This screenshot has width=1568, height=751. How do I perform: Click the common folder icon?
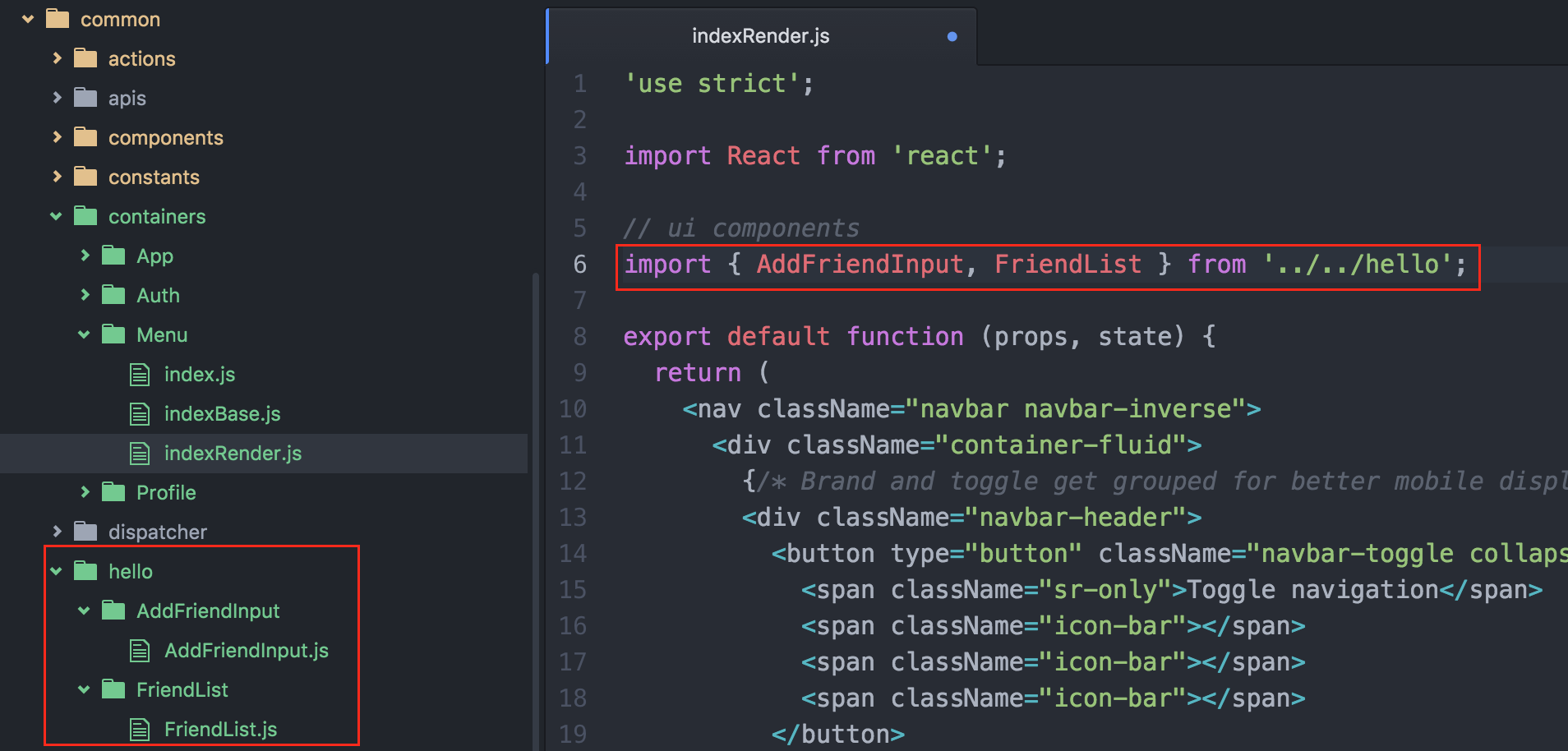[x=56, y=18]
